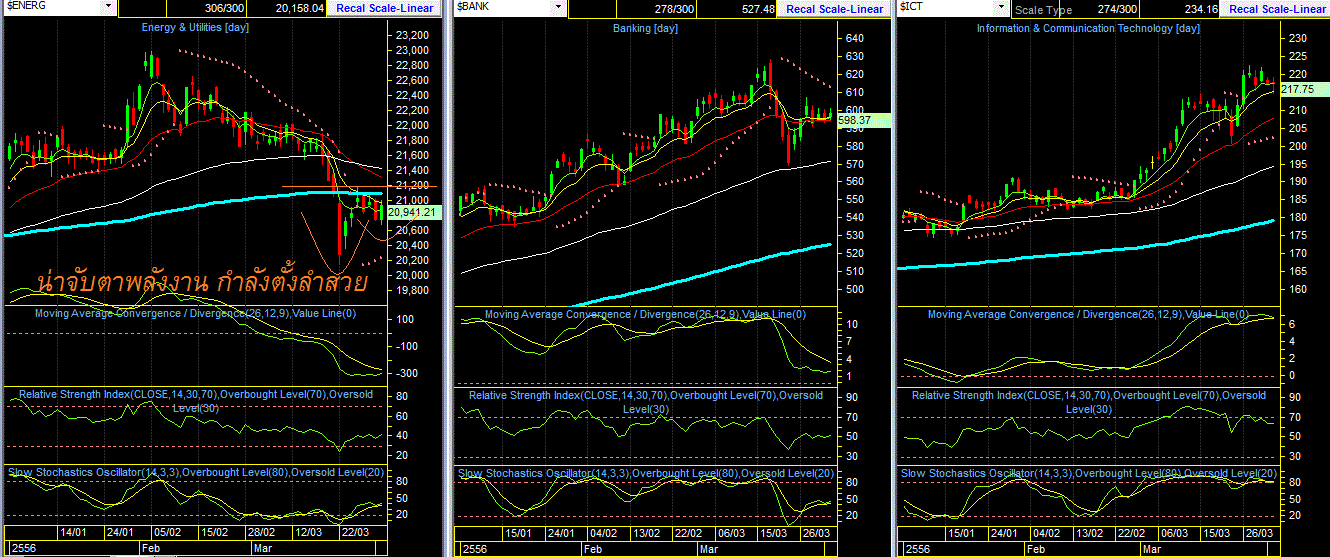Click the 274/300 bar count
The width and height of the screenshot is (1330, 557).
click(x=1118, y=9)
